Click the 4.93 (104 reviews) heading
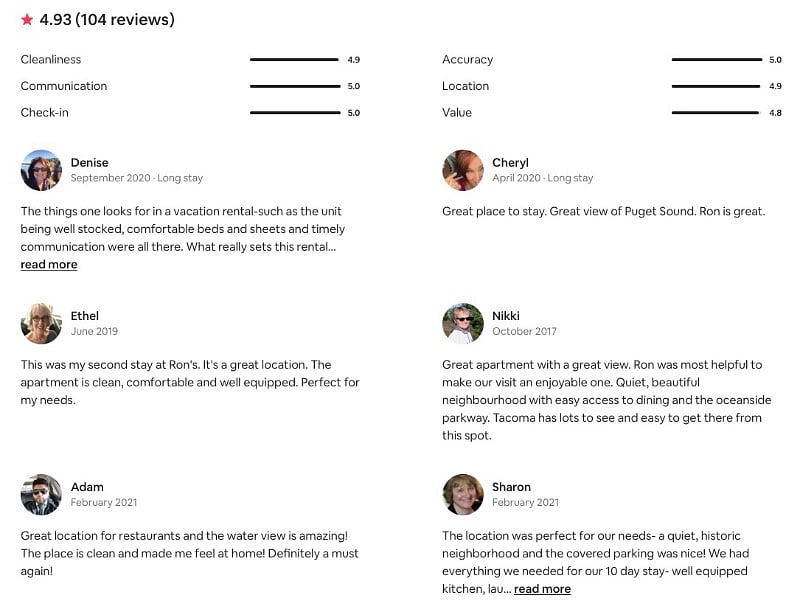 point(107,19)
